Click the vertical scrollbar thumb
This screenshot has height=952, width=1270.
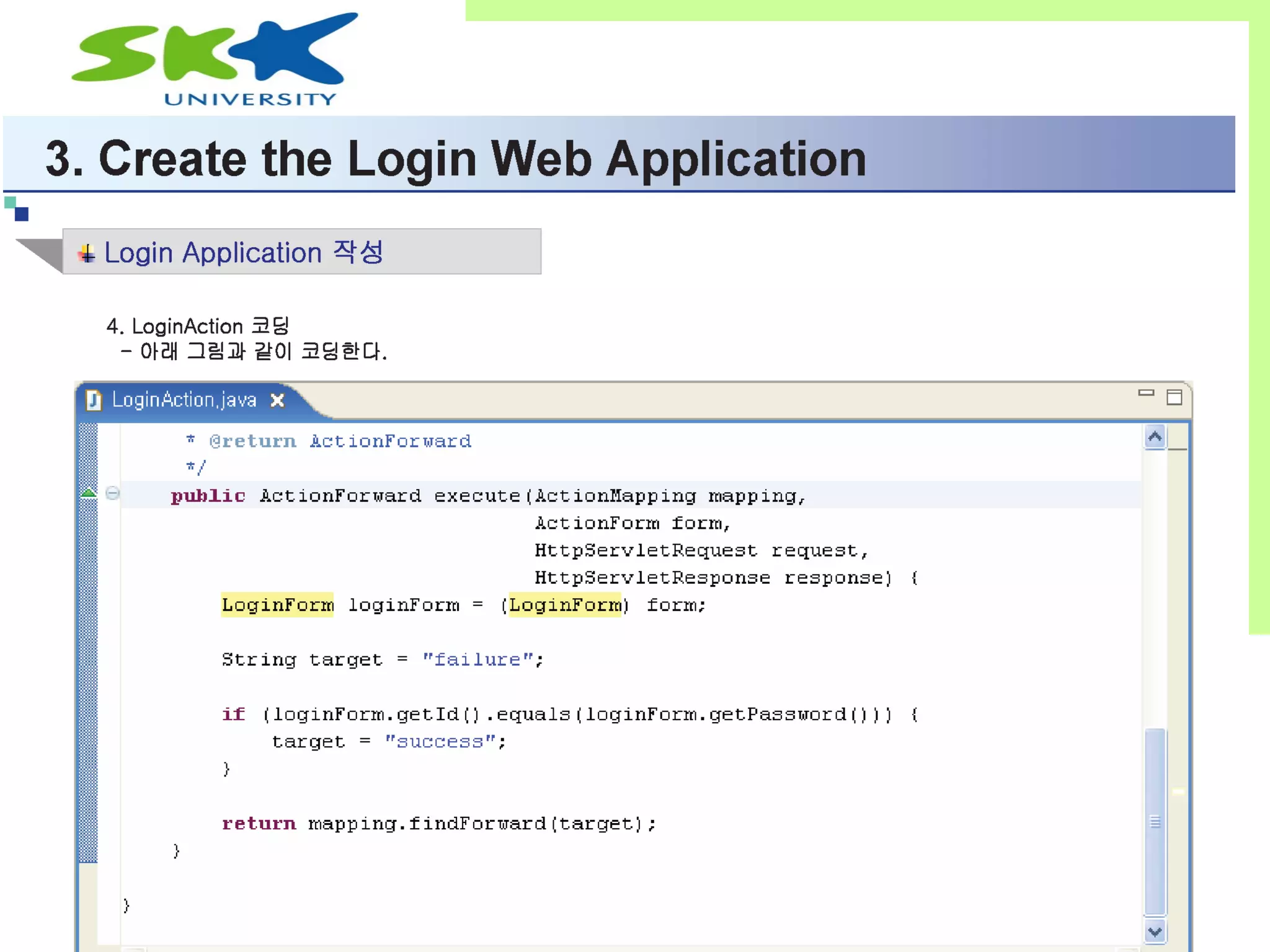pos(1155,821)
